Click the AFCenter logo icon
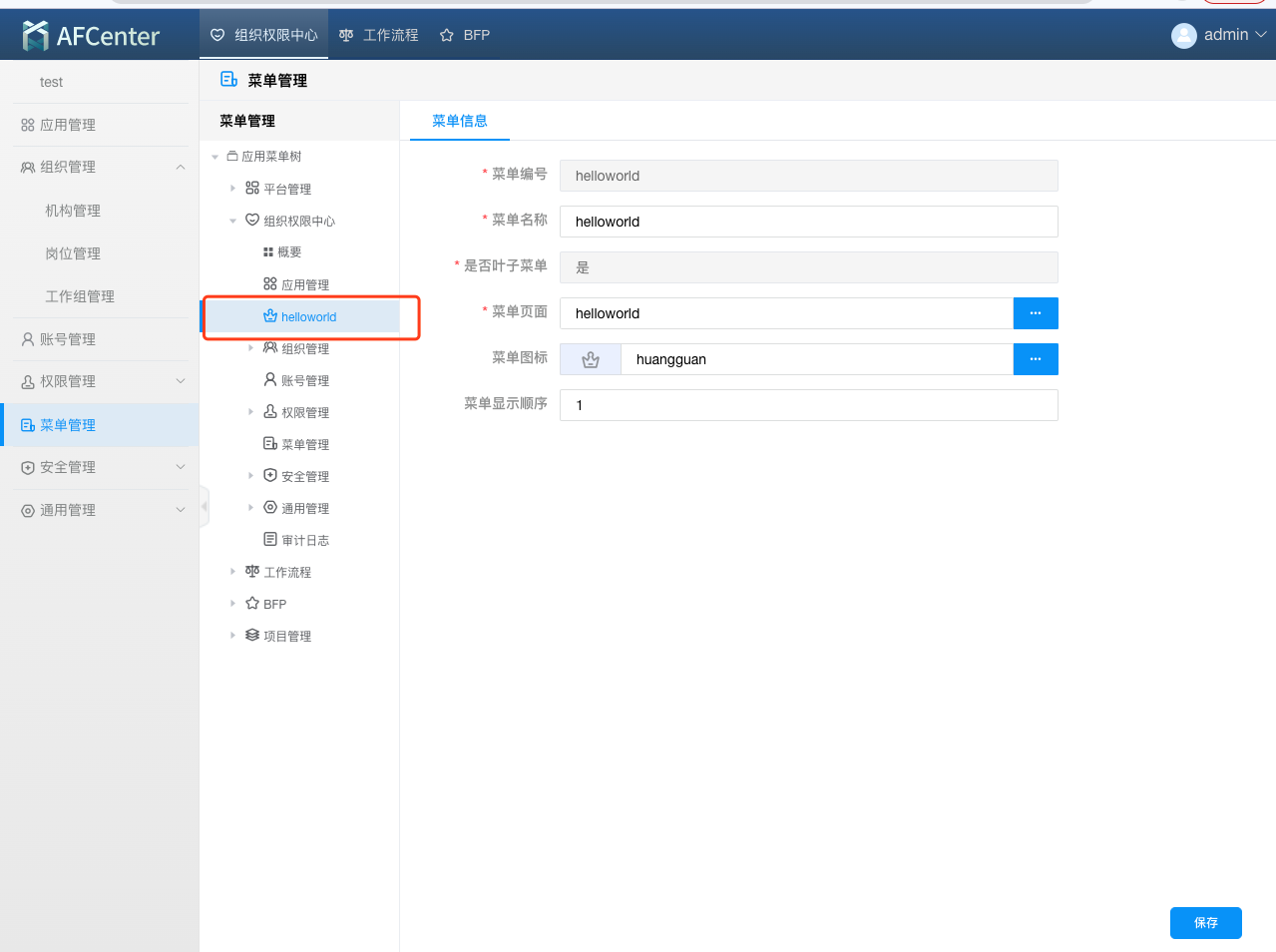The height and width of the screenshot is (952, 1276). click(x=36, y=36)
